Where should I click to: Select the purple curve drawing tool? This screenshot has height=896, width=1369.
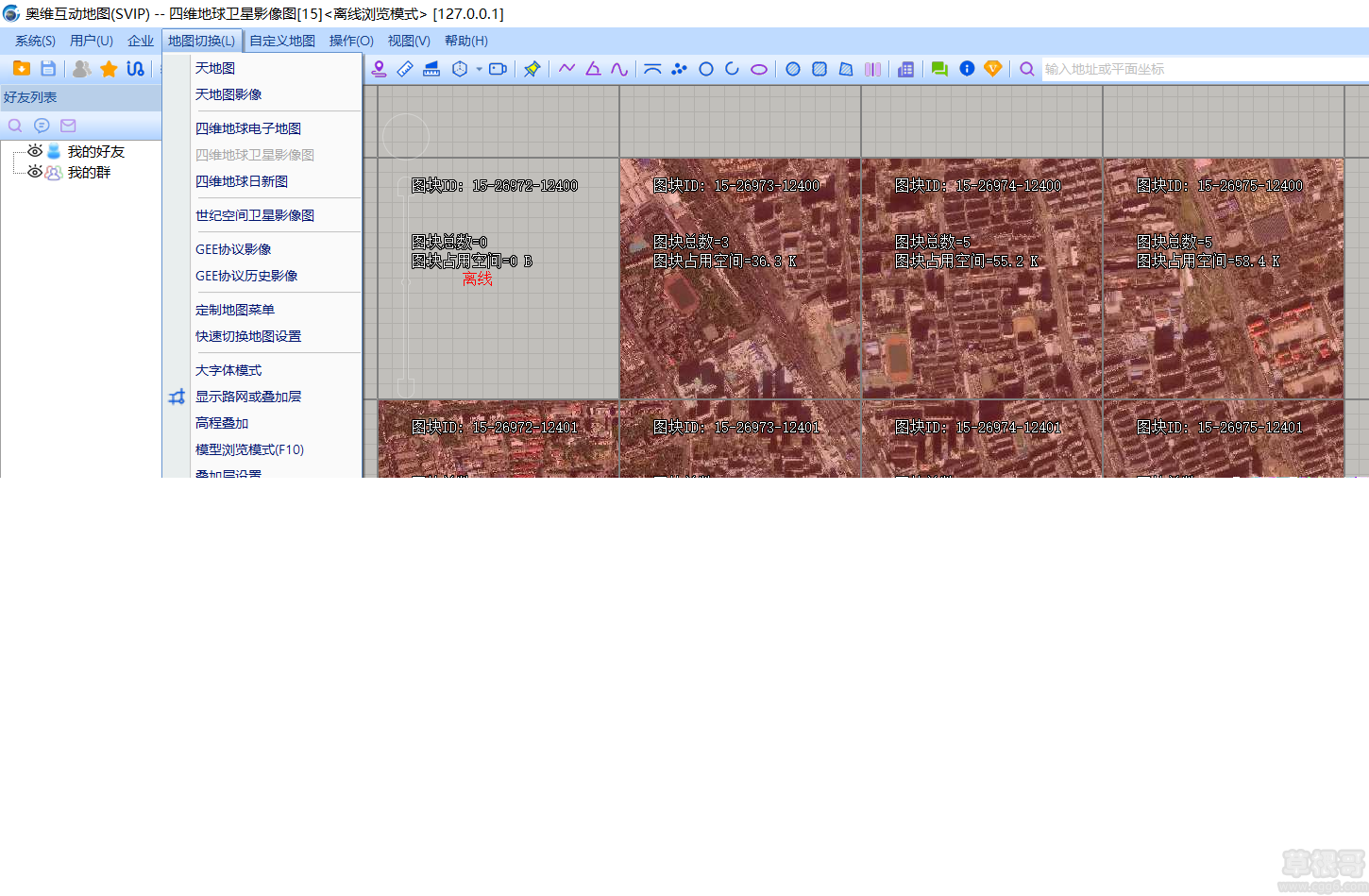(619, 69)
